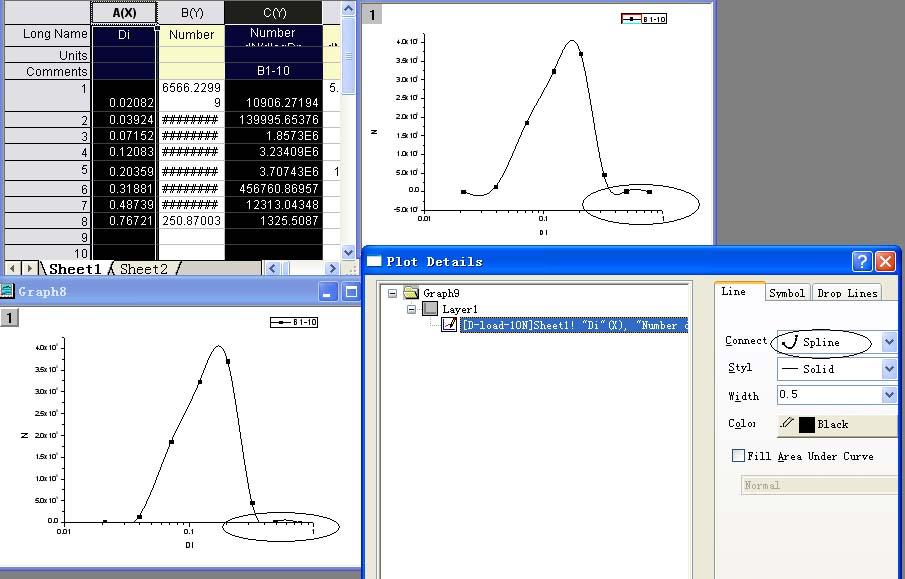905x579 pixels.
Task: Click worksheet vertical scrollbar up arrow
Action: 348,9
